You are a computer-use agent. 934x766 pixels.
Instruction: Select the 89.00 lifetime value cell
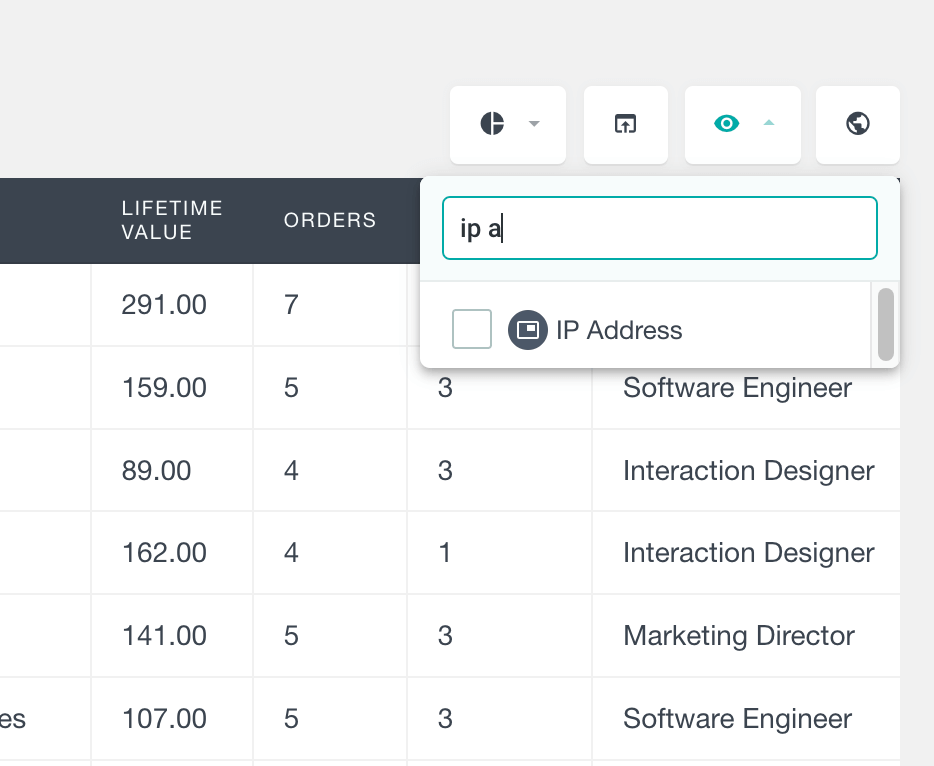pyautogui.click(x=156, y=470)
